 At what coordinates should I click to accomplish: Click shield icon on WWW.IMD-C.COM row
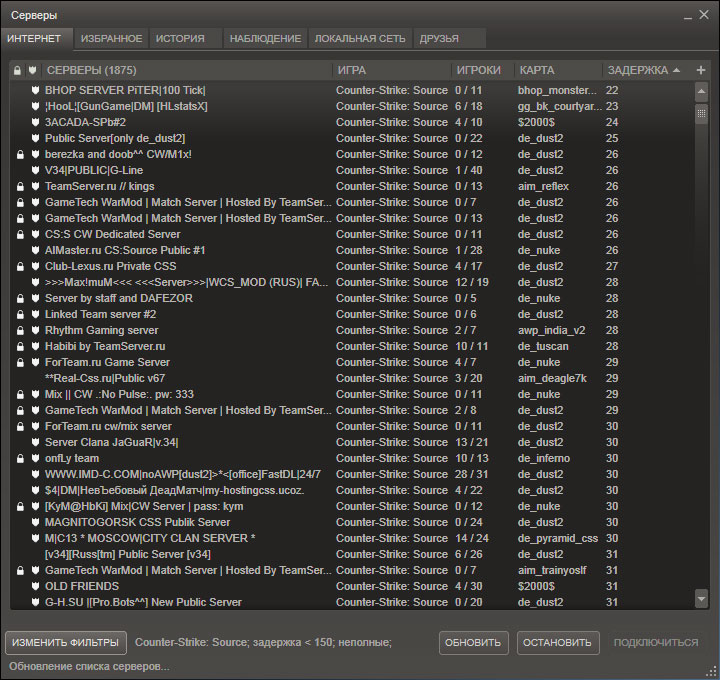[x=35, y=474]
